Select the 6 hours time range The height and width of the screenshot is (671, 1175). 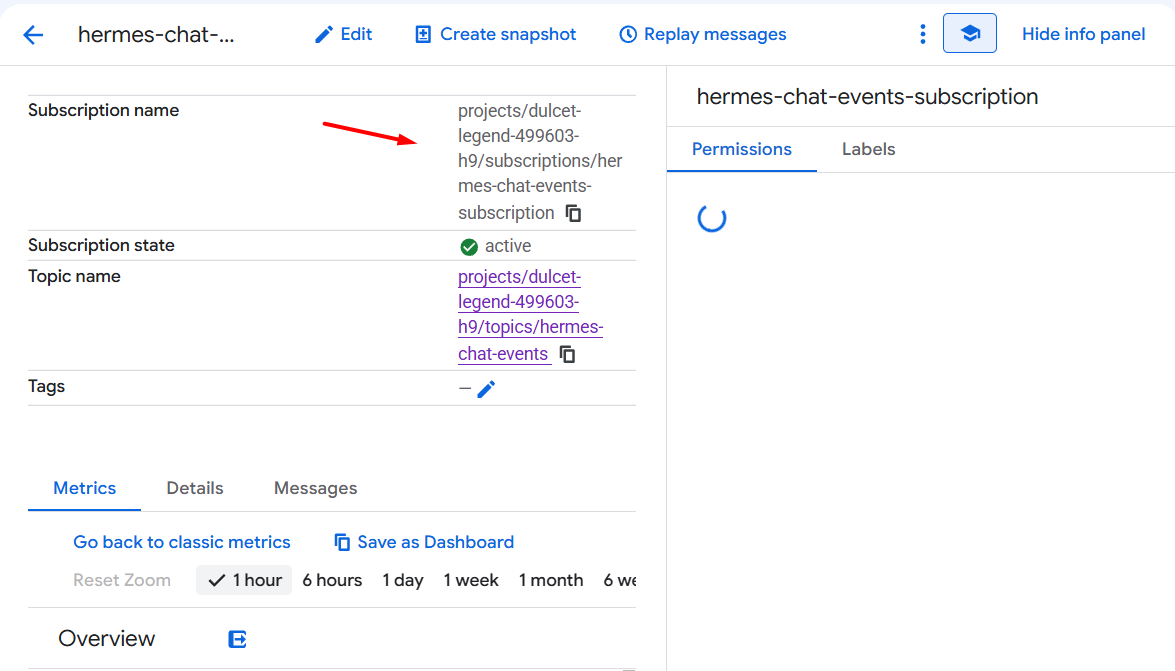[x=332, y=580]
